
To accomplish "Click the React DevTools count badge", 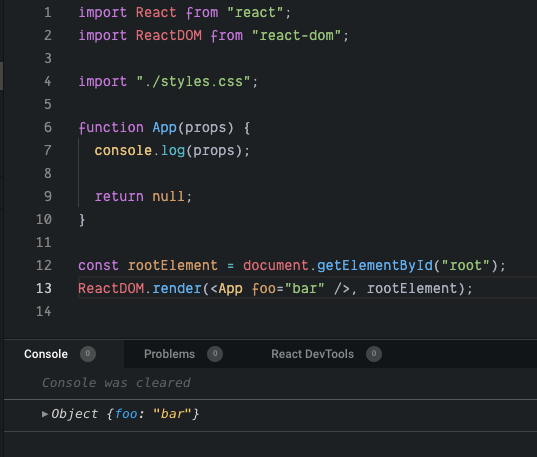I will point(374,354).
